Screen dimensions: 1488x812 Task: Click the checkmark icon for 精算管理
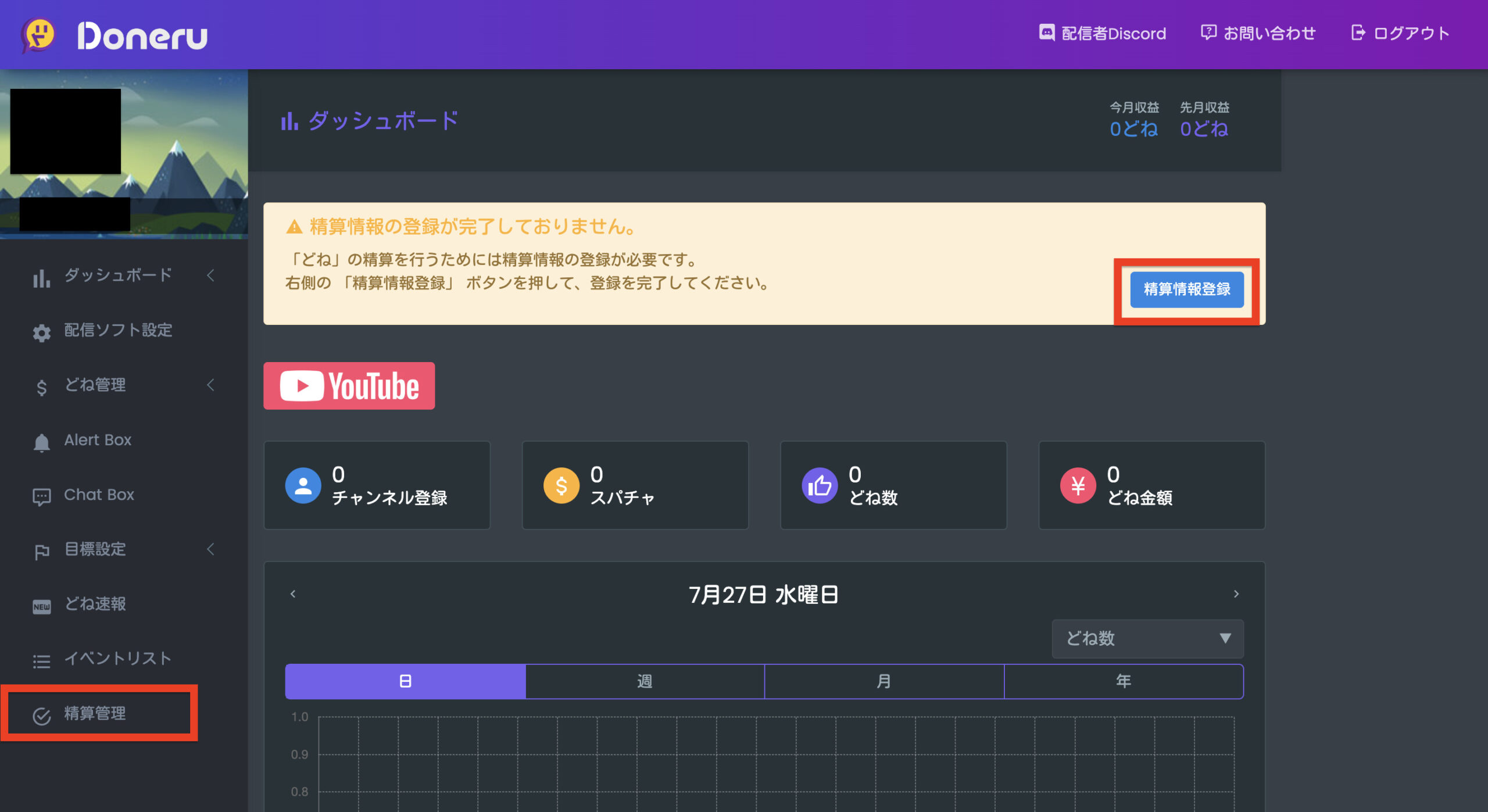click(41, 716)
